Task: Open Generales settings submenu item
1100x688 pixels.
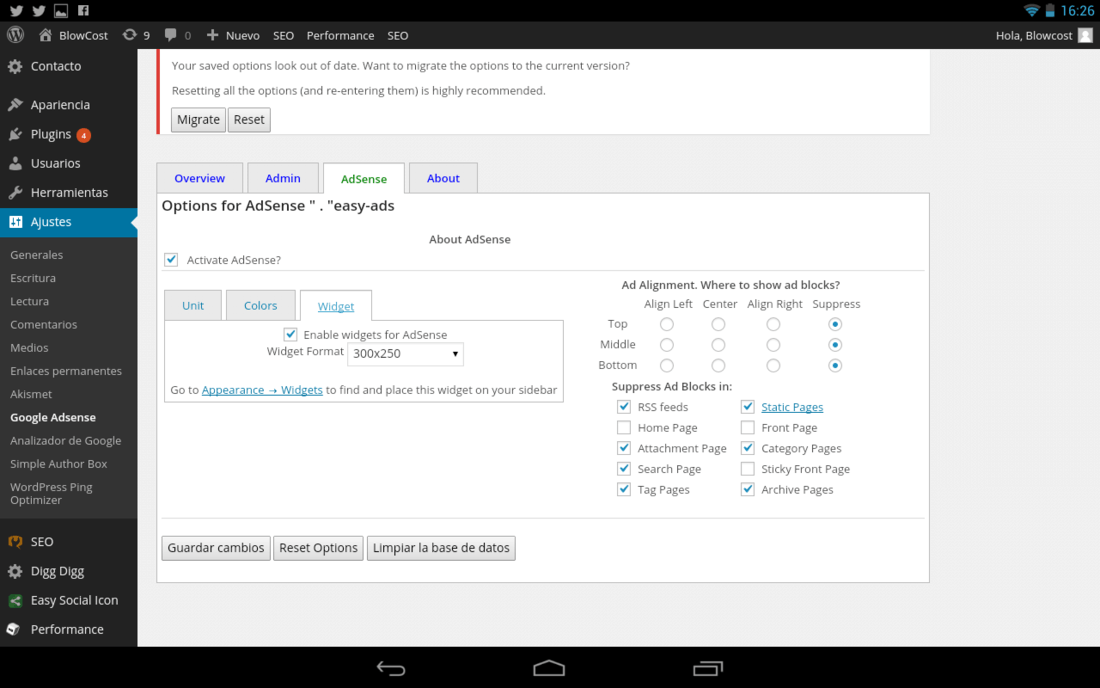Action: 36,255
